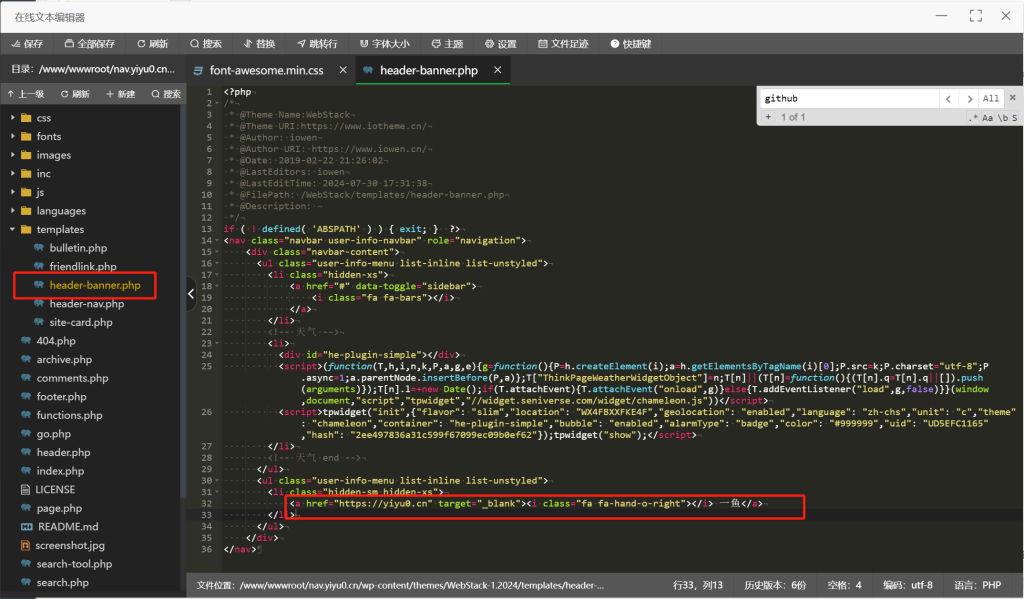The image size is (1024, 599).
Task: Toggle whole-word search (\b)
Action: pyautogui.click(x=1002, y=118)
